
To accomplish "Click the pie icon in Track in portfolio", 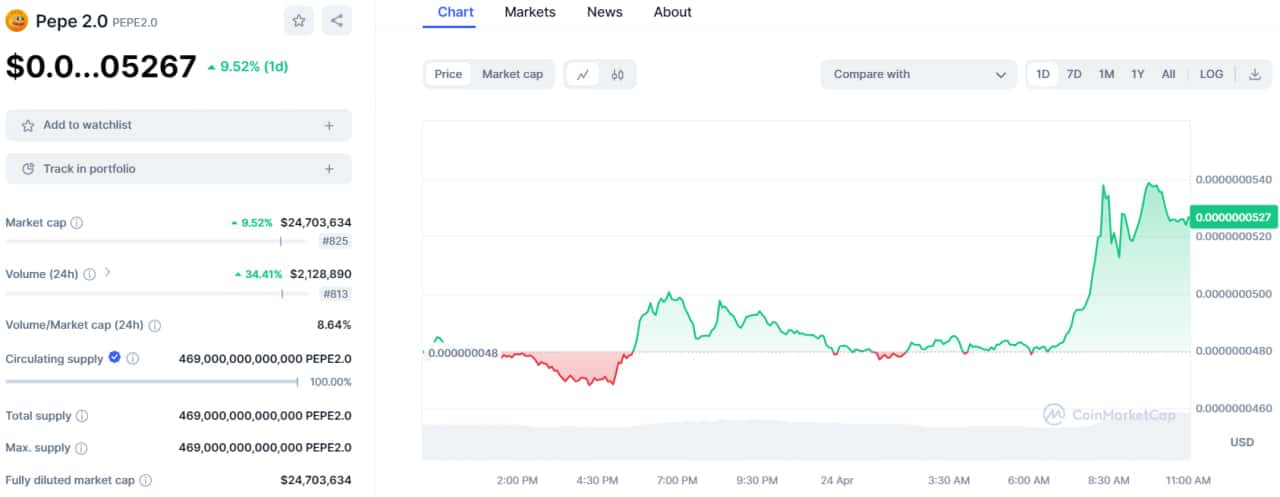I will [28, 169].
